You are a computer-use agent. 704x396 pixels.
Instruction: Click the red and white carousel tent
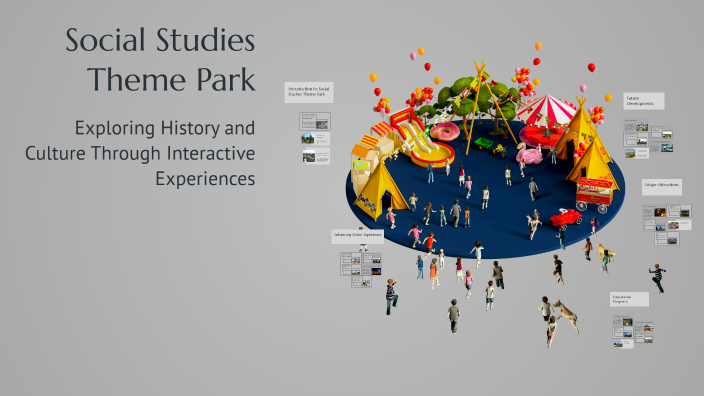546,119
